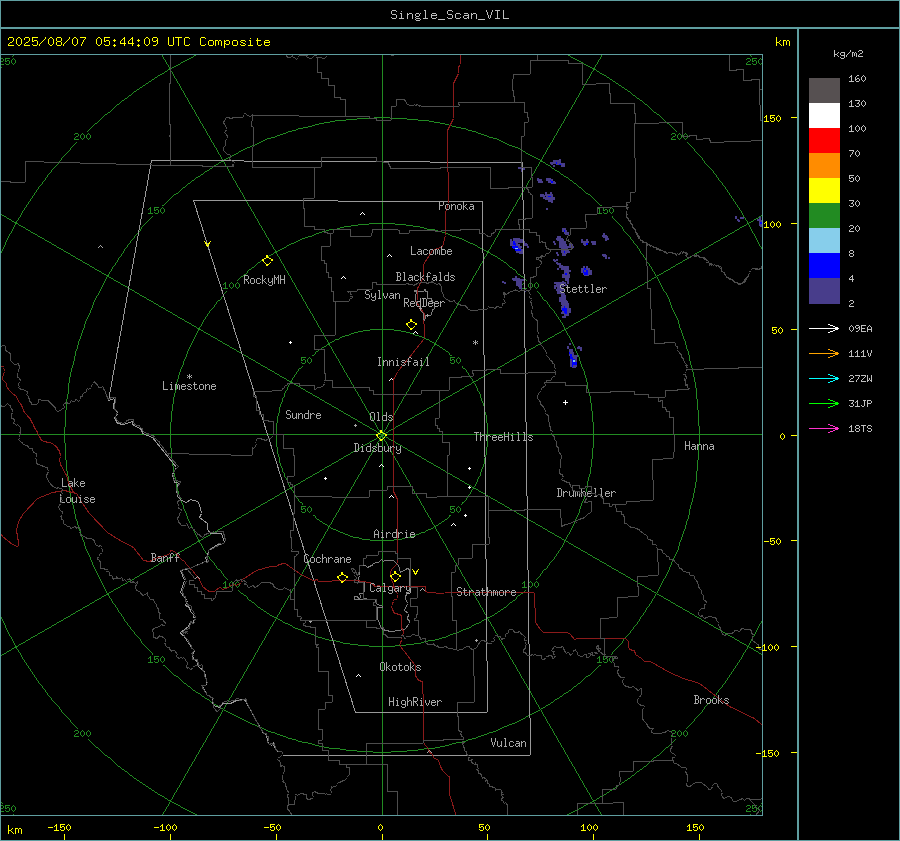Select the orange 50-70 legend swatch
This screenshot has height=841, width=900.
click(824, 165)
